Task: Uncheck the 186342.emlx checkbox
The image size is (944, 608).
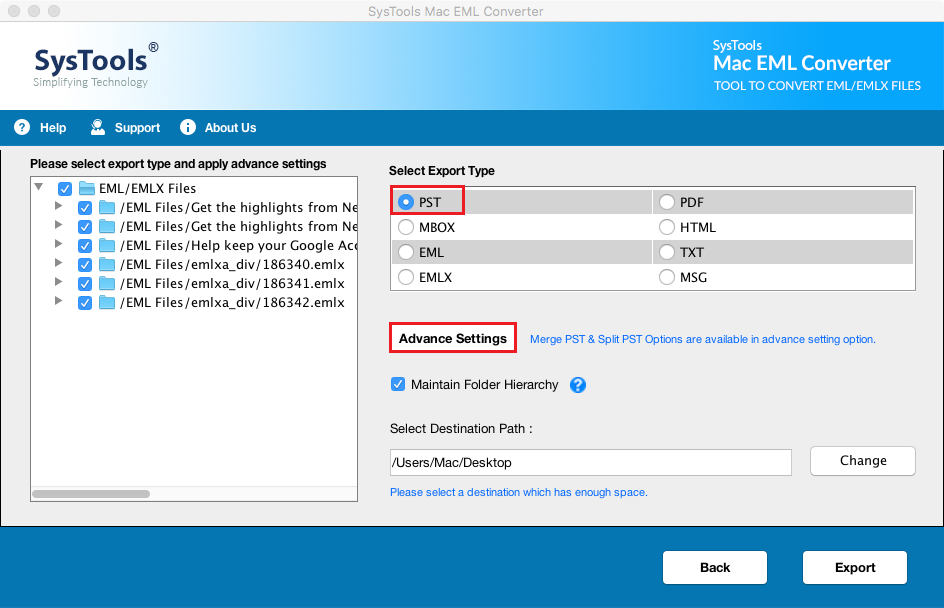Action: (x=85, y=303)
